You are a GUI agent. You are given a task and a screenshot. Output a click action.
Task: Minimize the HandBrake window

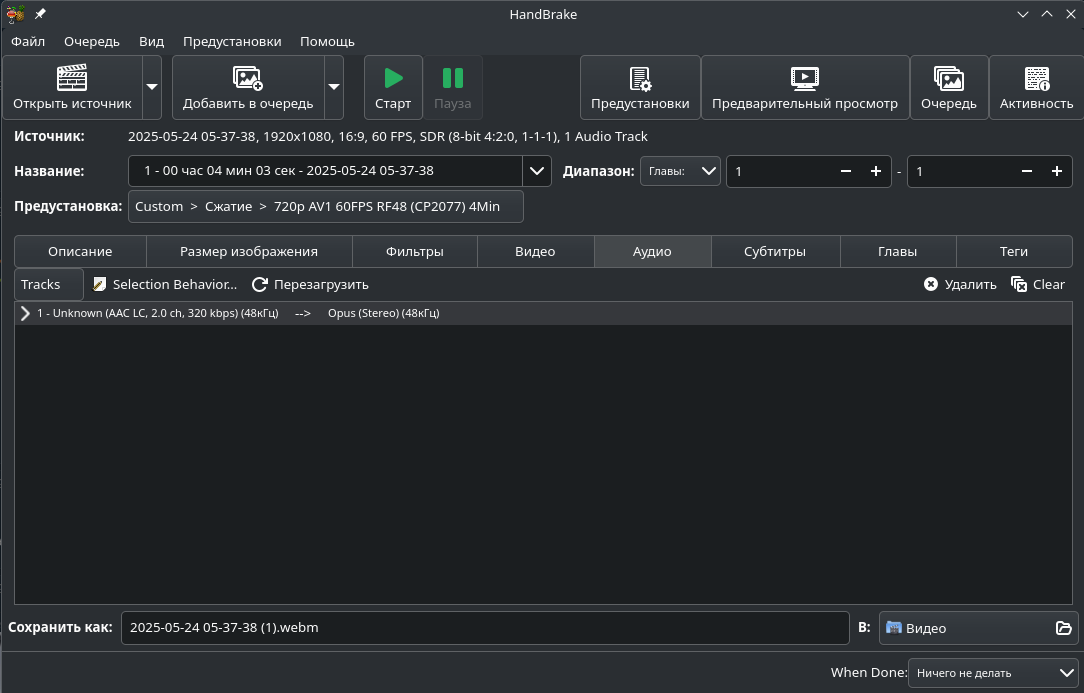(1023, 14)
